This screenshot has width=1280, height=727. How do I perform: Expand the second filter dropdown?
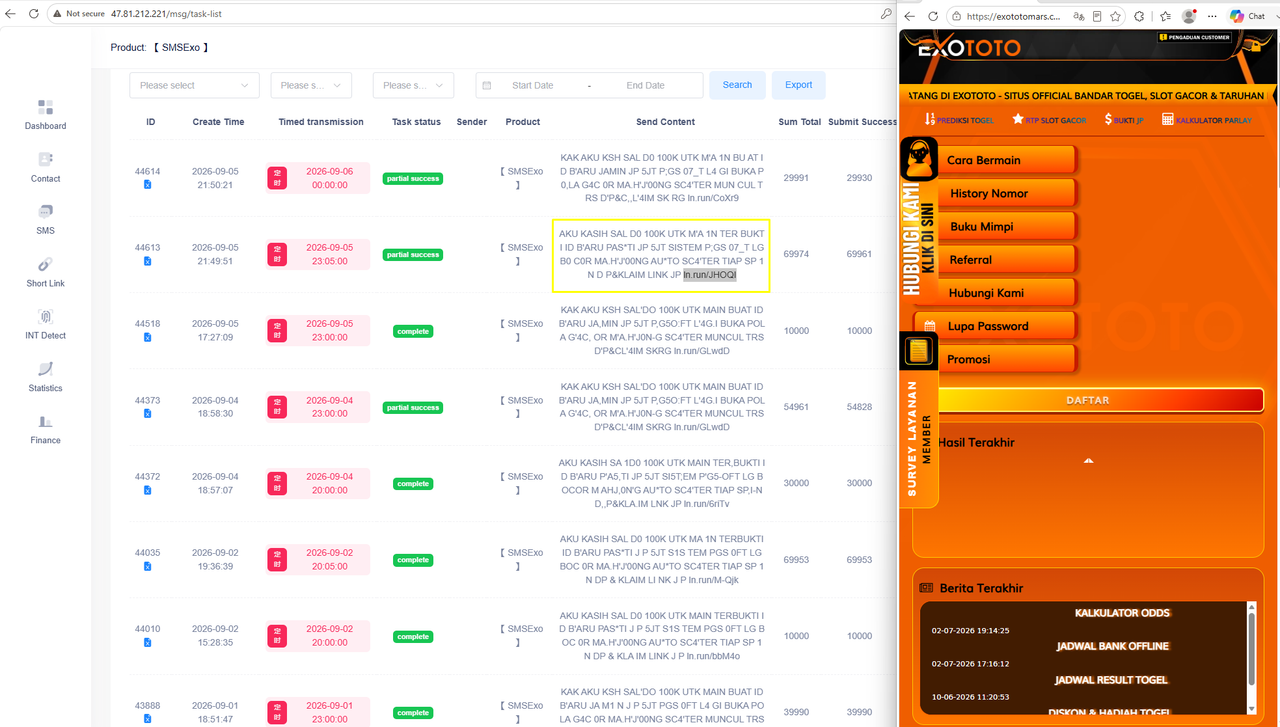(x=311, y=85)
